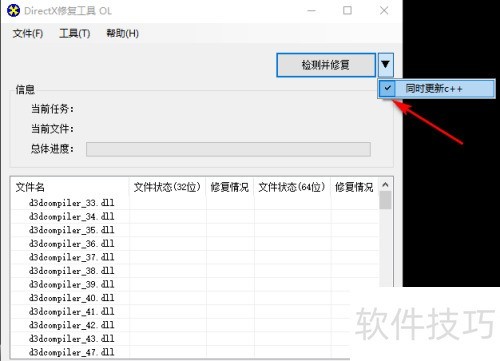Maximize the DirectX修复工具 window
The image size is (500, 361).
[347, 11]
